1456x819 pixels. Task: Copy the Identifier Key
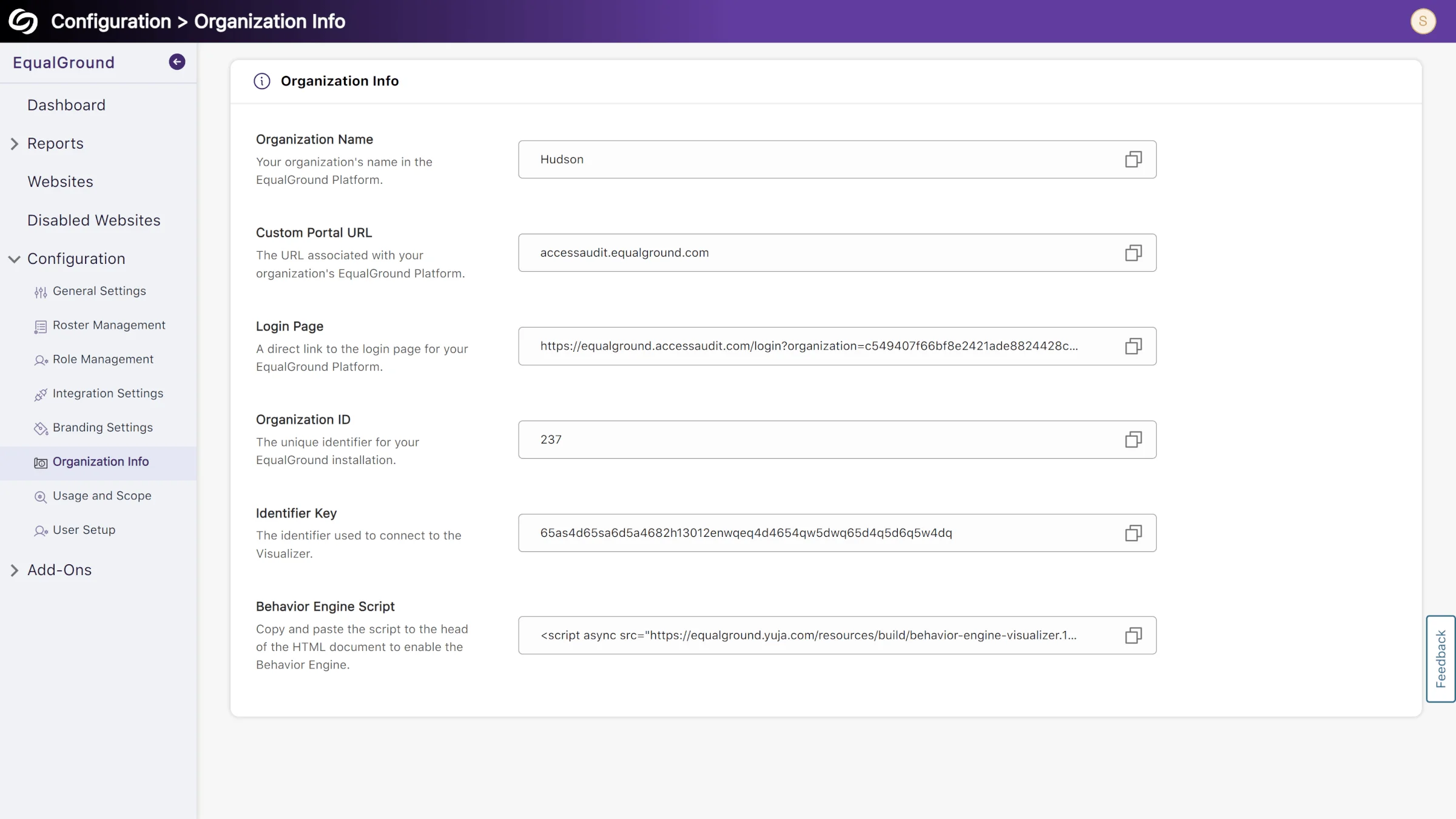pyautogui.click(x=1133, y=533)
